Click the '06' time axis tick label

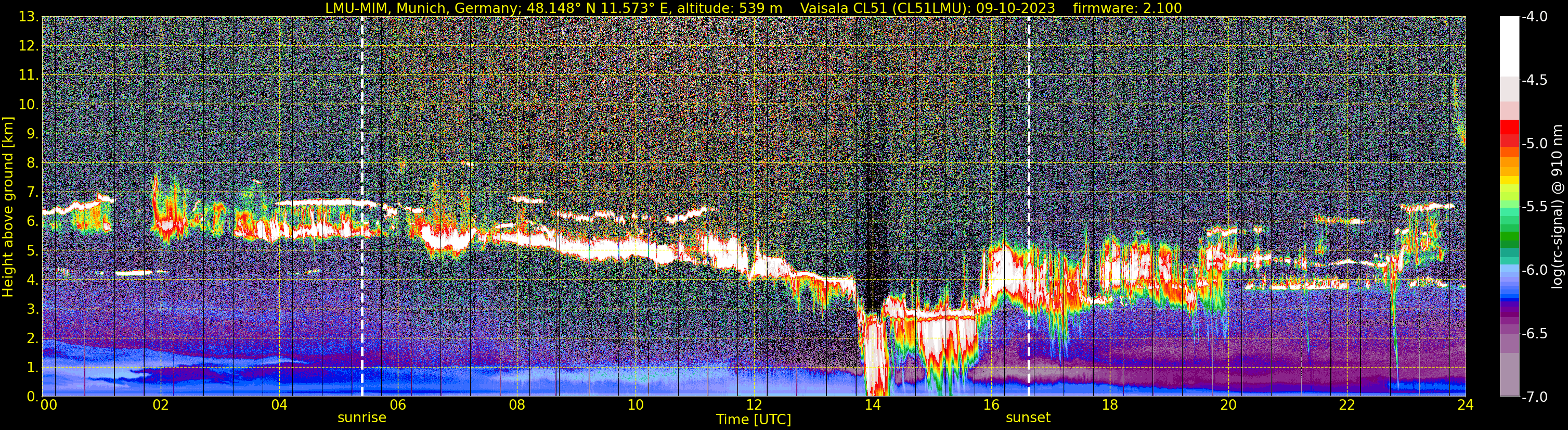point(398,405)
